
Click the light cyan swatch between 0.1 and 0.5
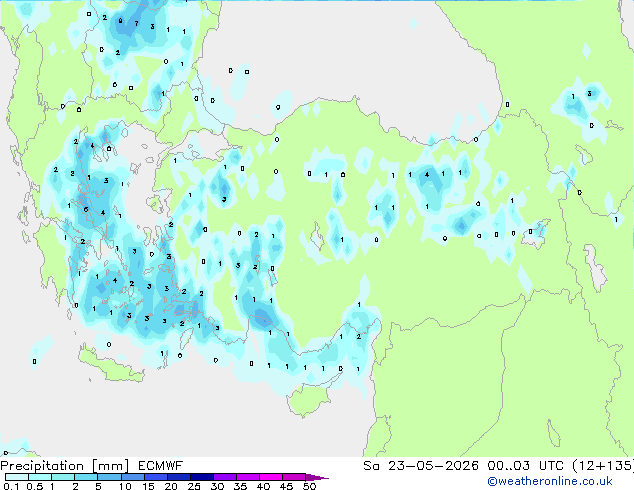tap(17, 477)
